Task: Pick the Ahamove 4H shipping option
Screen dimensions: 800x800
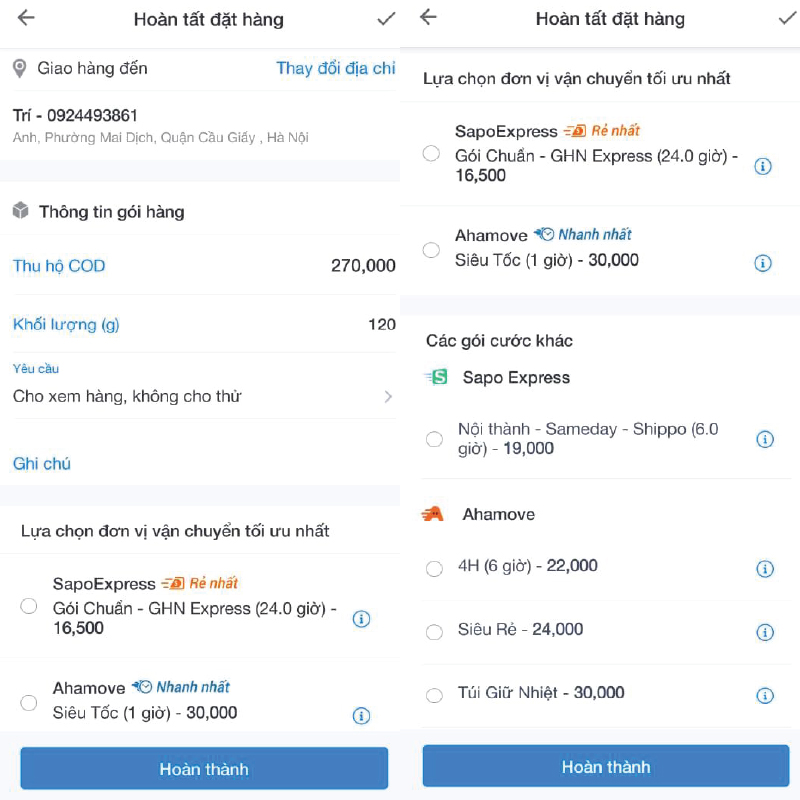Action: [434, 568]
